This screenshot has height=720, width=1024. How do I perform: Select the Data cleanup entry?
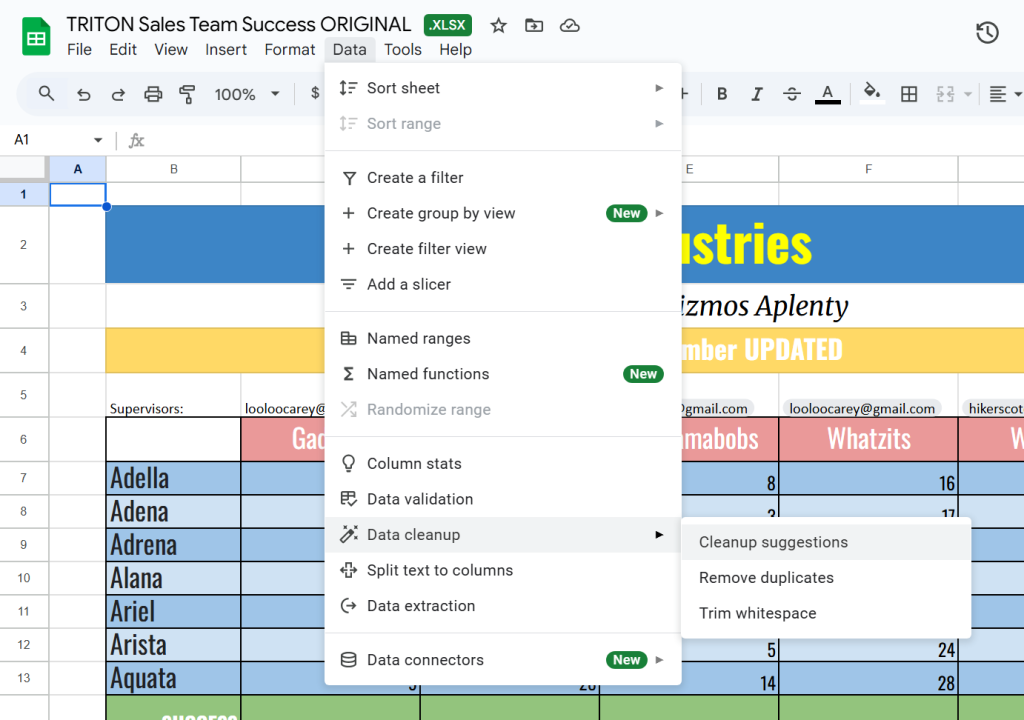click(x=503, y=534)
